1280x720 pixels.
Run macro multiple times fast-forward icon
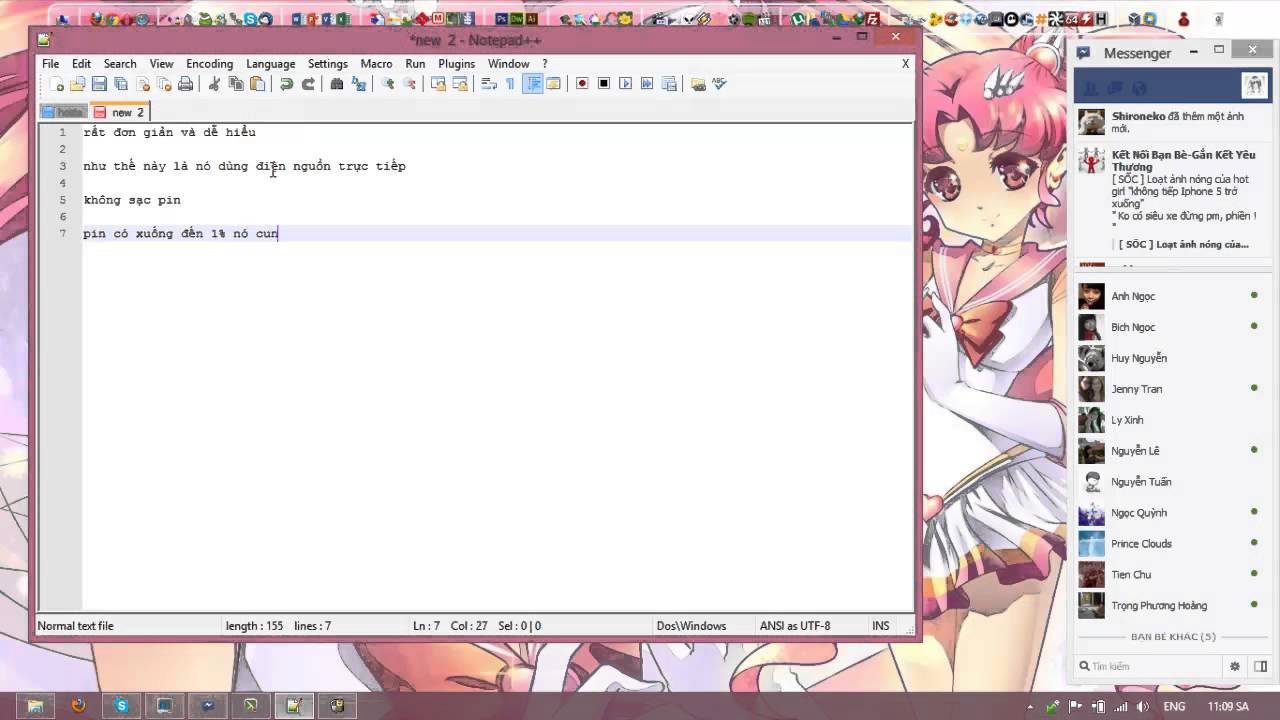(x=647, y=84)
